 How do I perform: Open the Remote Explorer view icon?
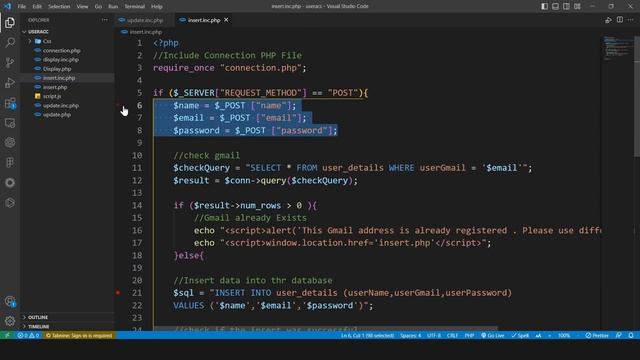pyautogui.click(x=10, y=123)
